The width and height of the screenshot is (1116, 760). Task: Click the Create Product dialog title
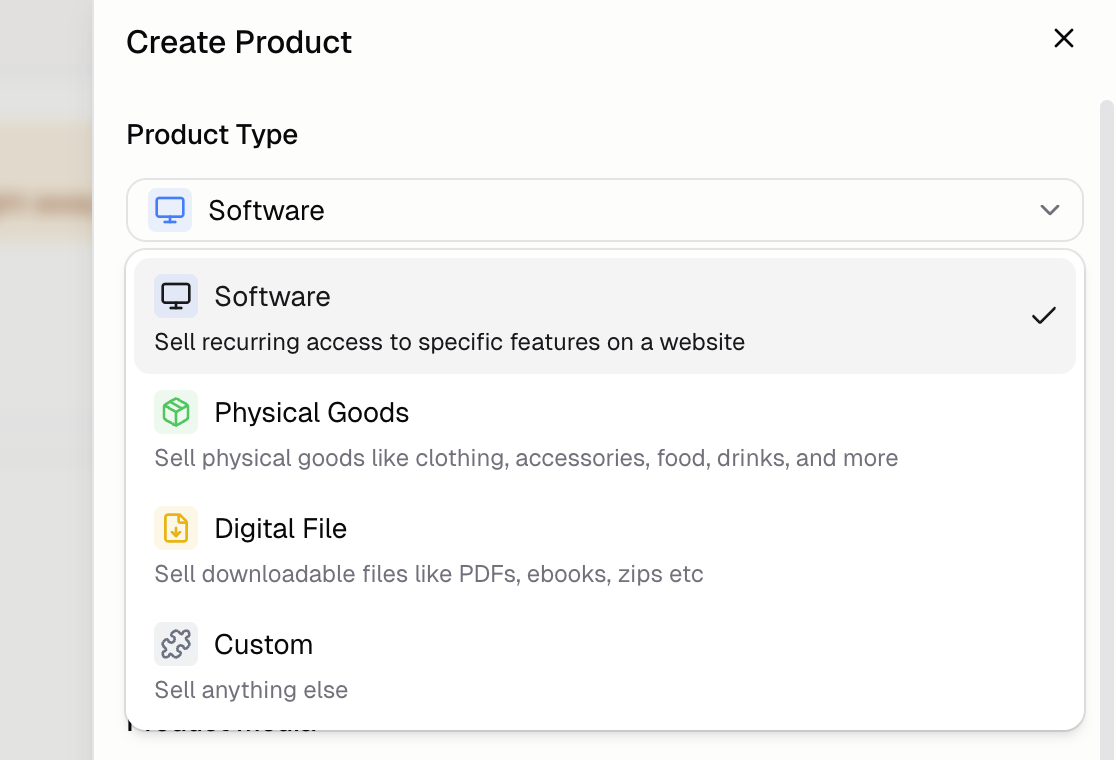[238, 42]
